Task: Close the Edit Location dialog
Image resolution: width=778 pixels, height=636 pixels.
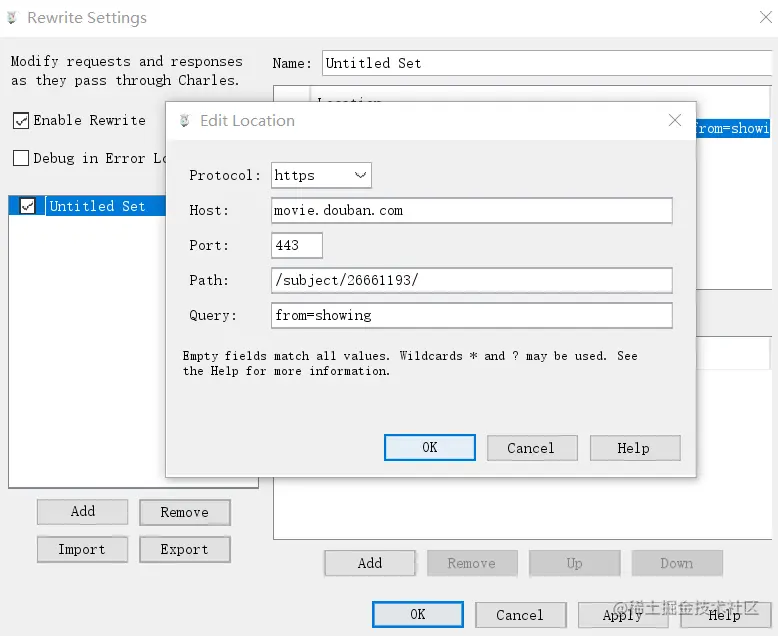Action: [x=674, y=120]
